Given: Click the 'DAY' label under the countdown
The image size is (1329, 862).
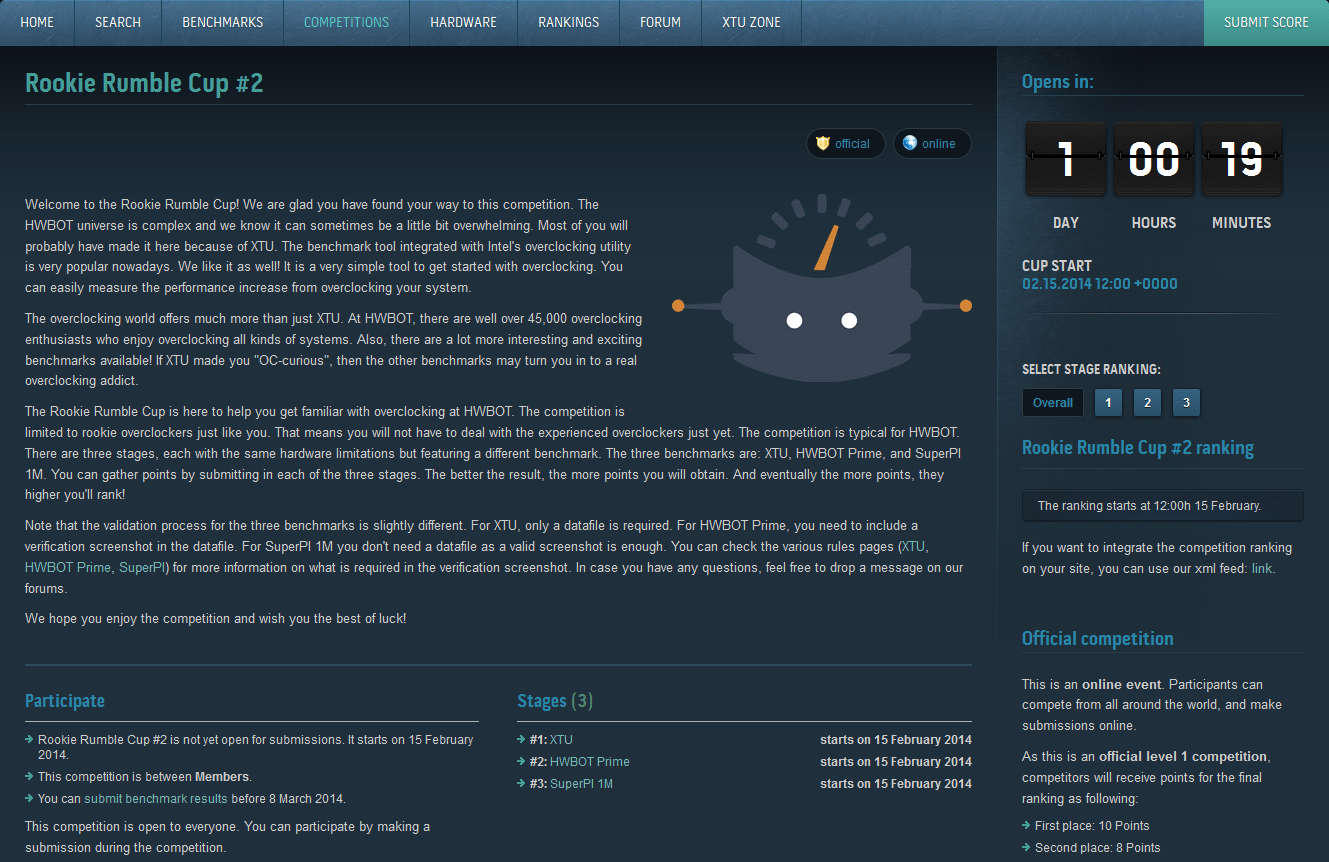Looking at the screenshot, I should tap(1066, 223).
